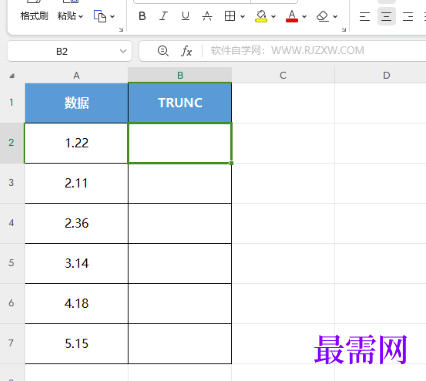Select row 4 header
This screenshot has height=381, width=426.
point(12,223)
